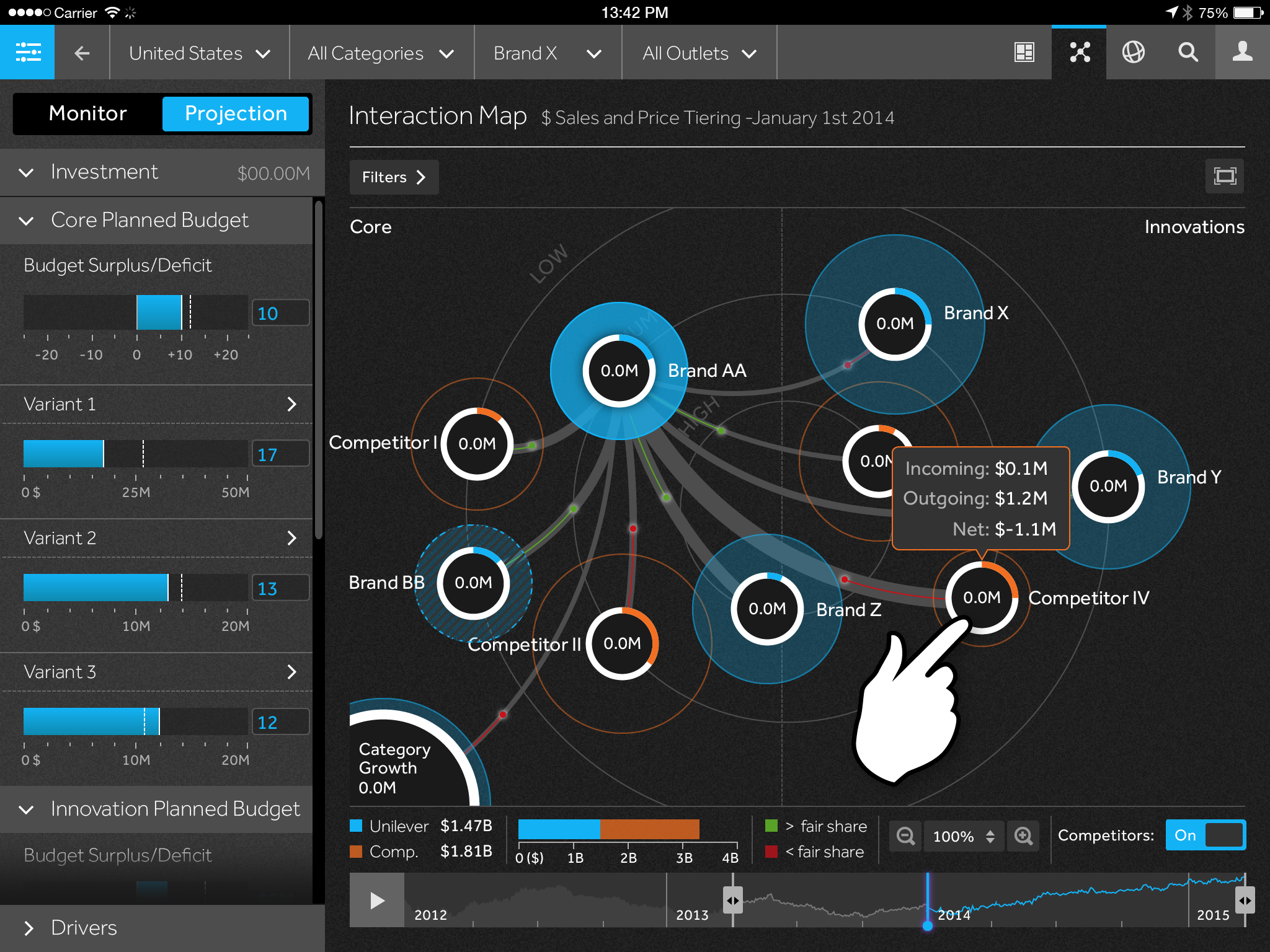1270x952 pixels.
Task: Click the Variant 2 budget slider
Action: click(x=135, y=588)
